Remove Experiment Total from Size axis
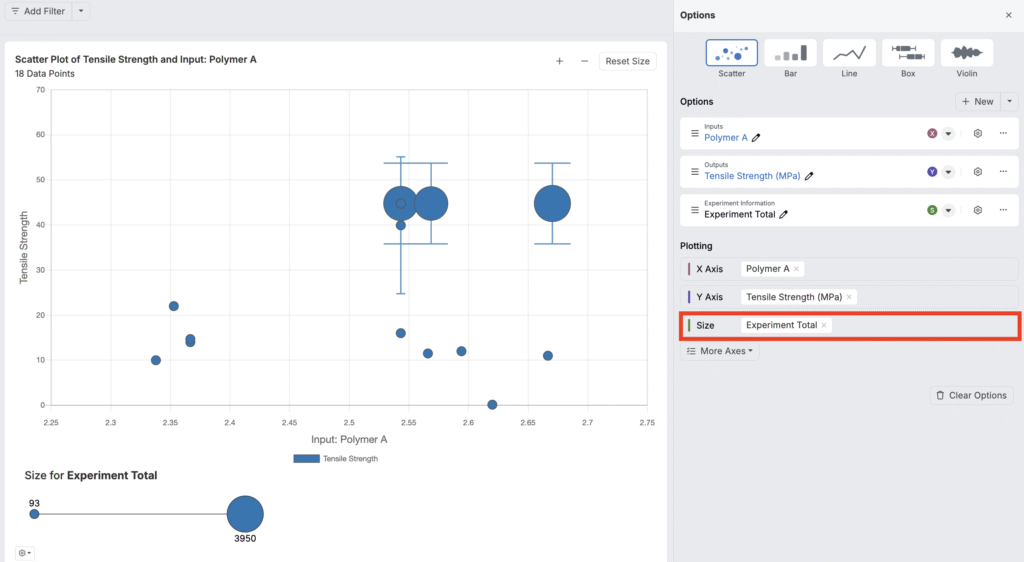The image size is (1024, 562). [x=824, y=325]
